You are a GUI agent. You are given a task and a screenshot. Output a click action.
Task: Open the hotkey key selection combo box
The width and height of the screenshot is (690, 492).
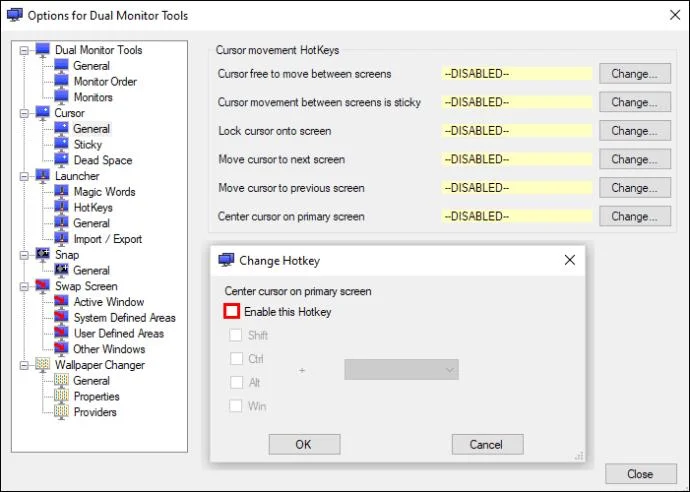(x=401, y=370)
